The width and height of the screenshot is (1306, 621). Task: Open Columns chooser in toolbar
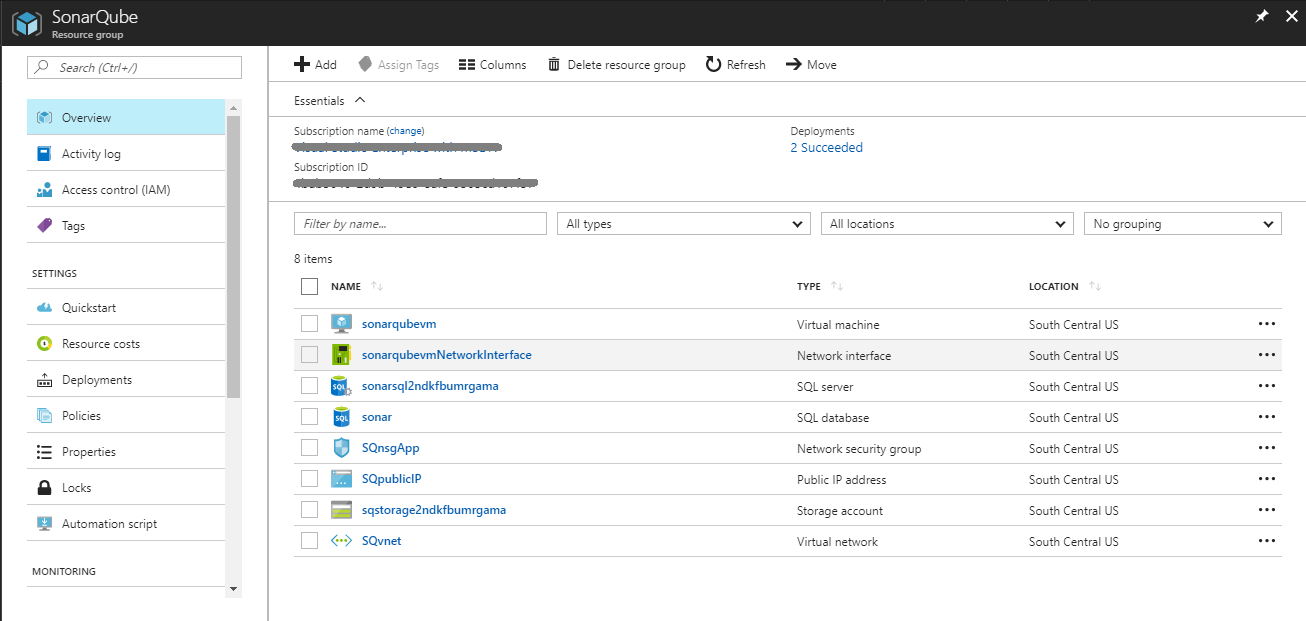point(492,64)
